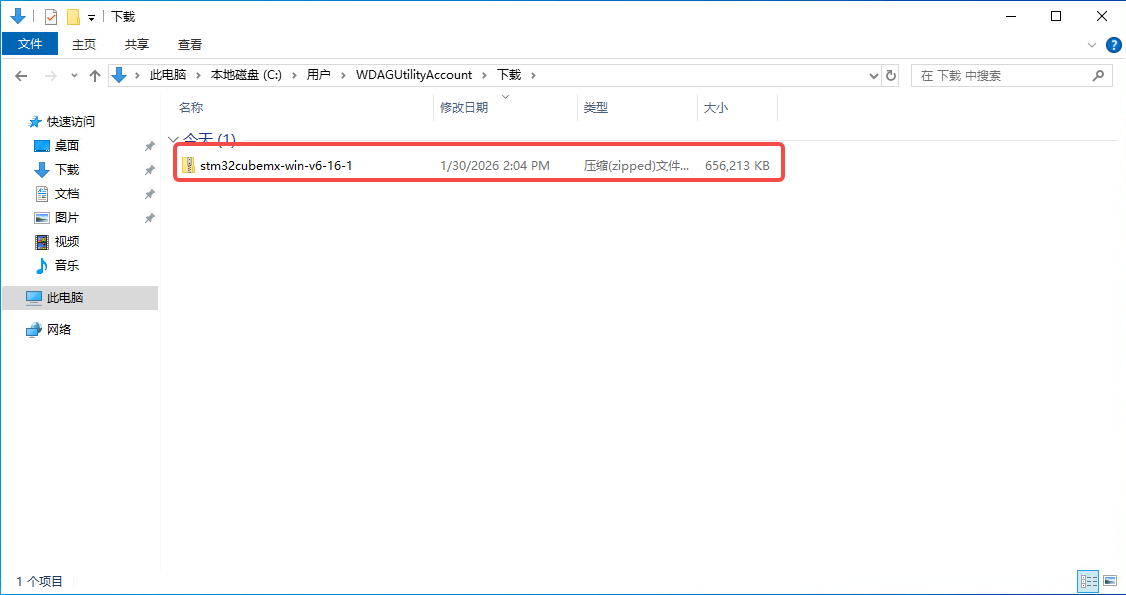Open the stm32cubemx-win-v6-16-1 zip file icon
Image resolution: width=1126 pixels, height=595 pixels.
click(x=188, y=165)
